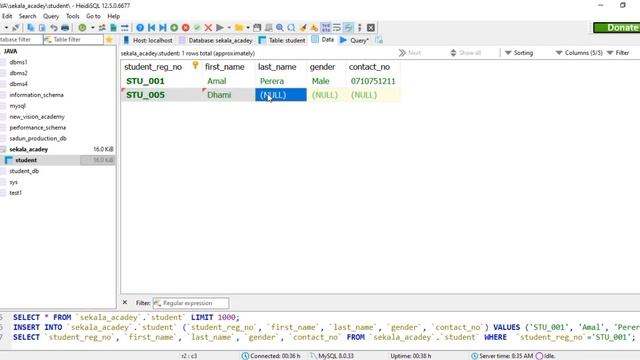Screen dimensions: 640x360
Task: Click the green Donate button
Action: tap(616, 27)
